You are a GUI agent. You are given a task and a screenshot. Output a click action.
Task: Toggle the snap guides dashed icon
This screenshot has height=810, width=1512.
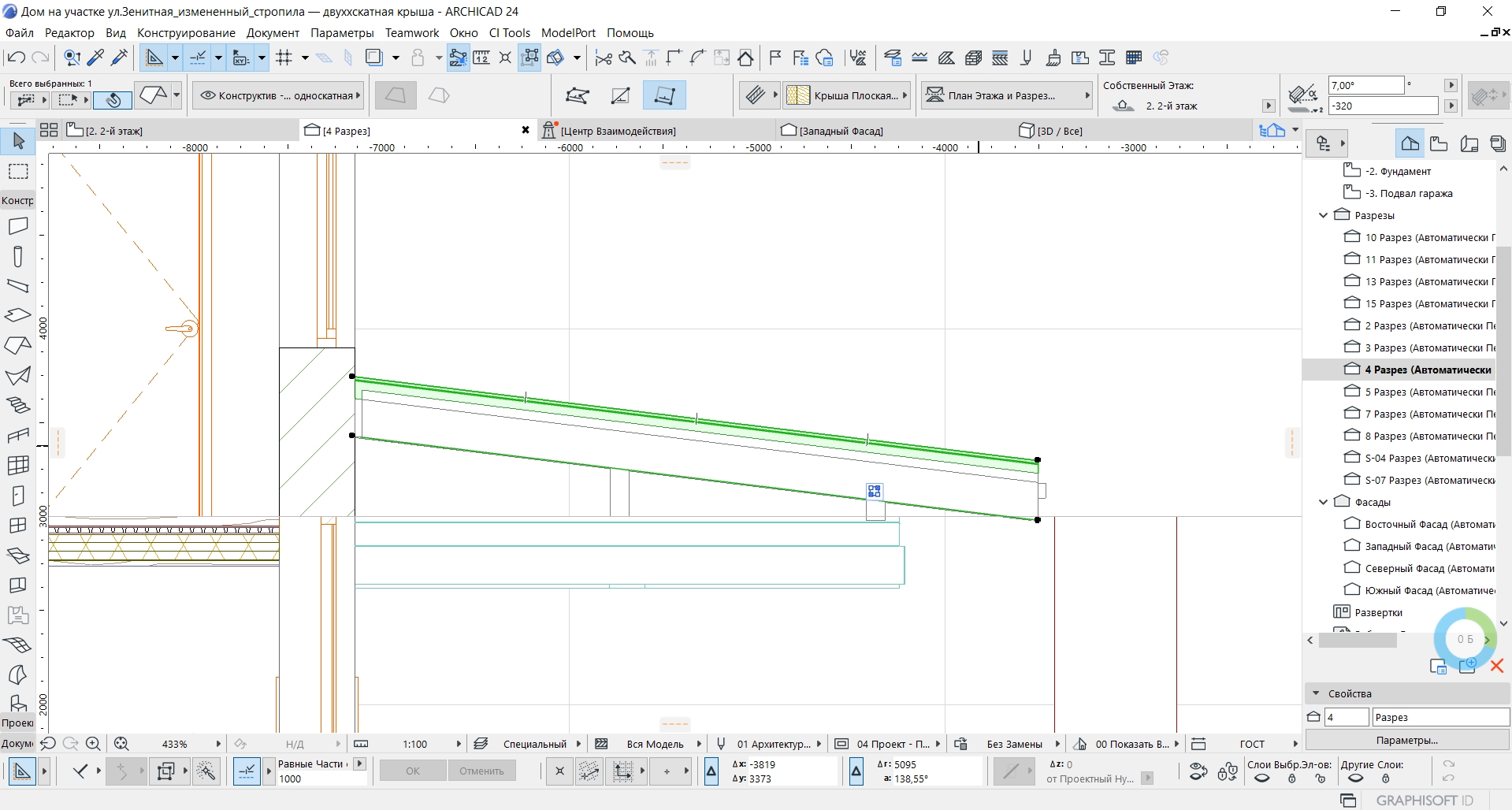click(198, 58)
